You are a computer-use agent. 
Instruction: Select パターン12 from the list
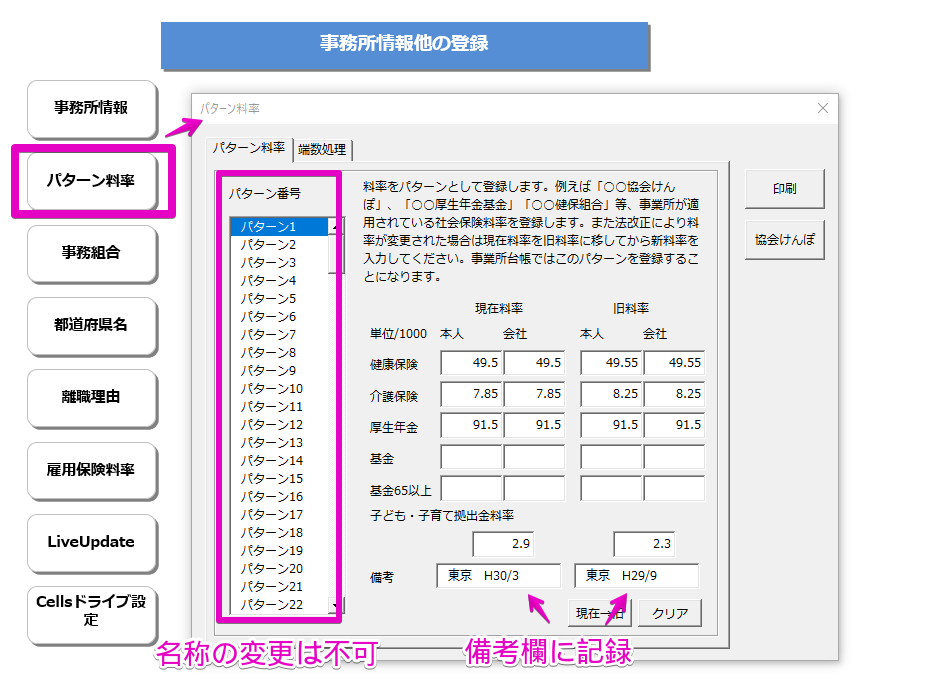(x=271, y=425)
